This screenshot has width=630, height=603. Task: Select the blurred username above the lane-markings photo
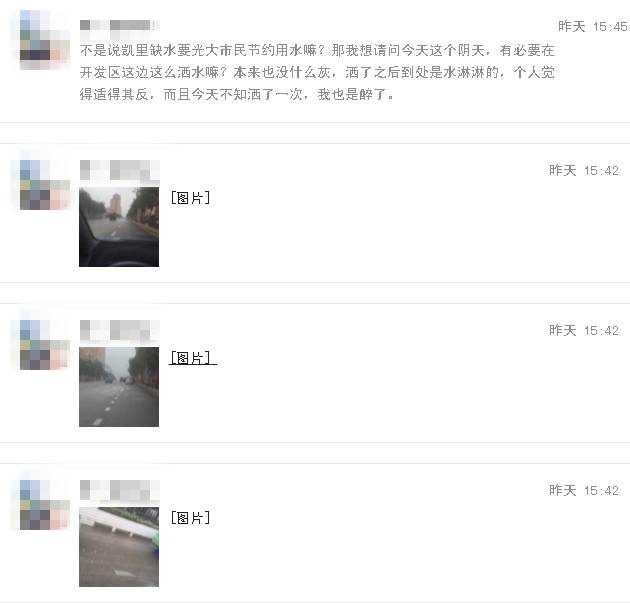119,330
